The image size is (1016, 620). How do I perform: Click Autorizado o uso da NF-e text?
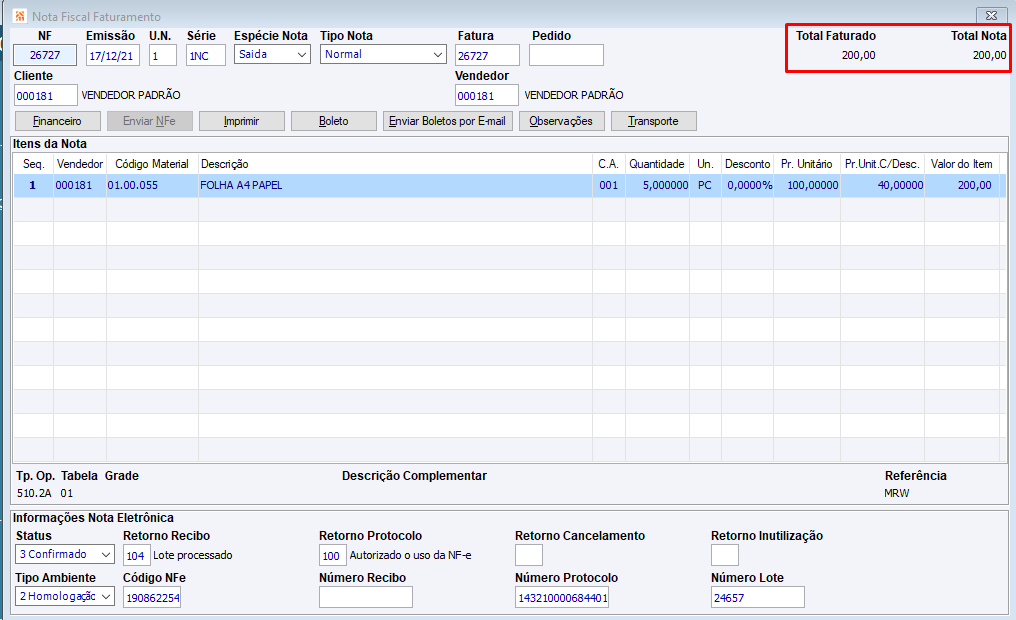pyautogui.click(x=410, y=555)
